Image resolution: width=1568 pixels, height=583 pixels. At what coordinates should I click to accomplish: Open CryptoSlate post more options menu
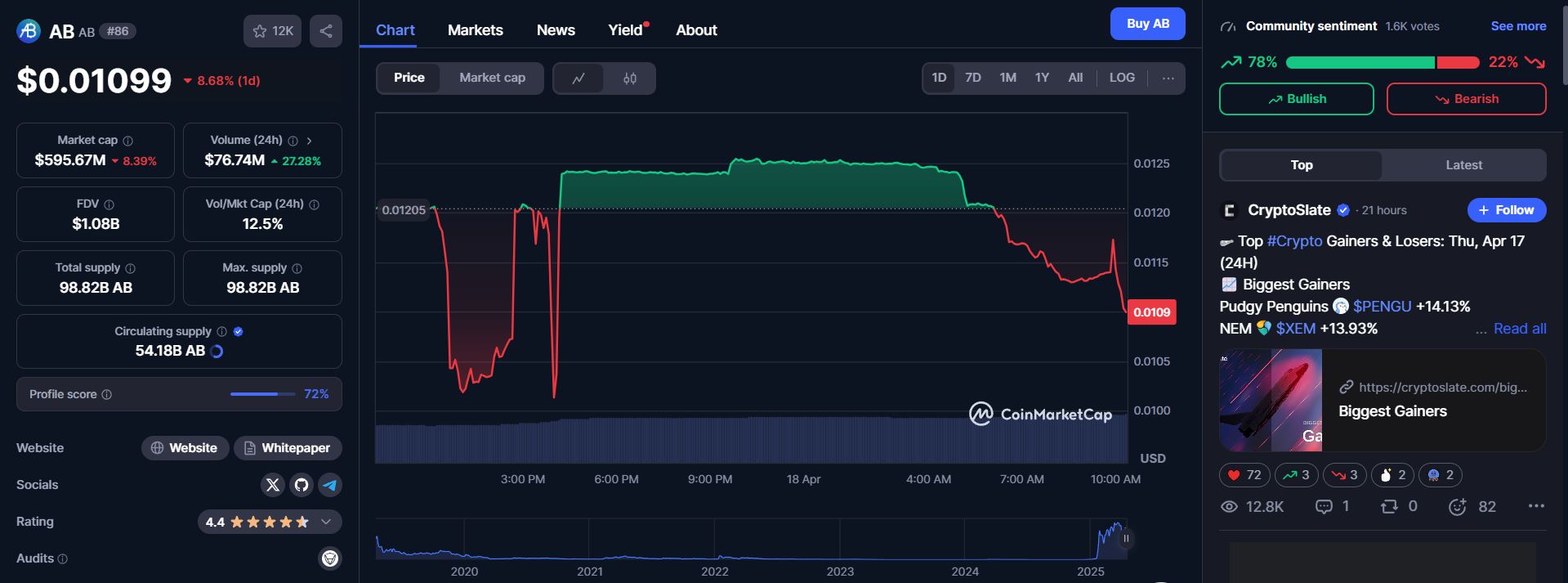pyautogui.click(x=1536, y=506)
